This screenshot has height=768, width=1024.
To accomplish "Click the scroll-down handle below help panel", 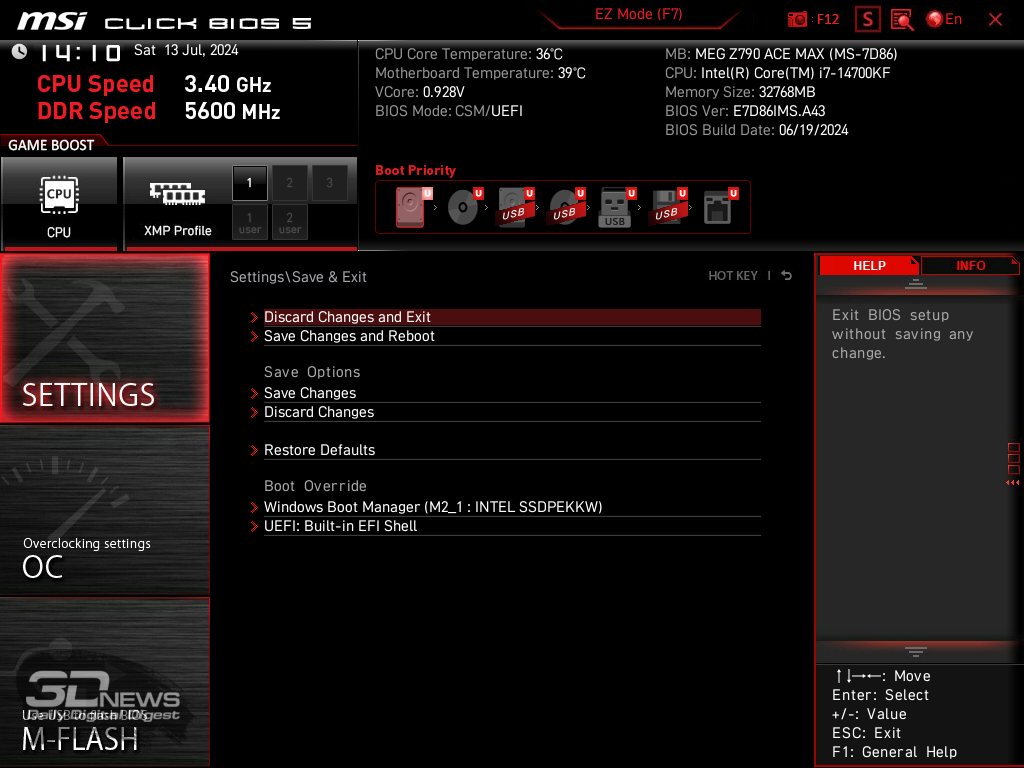I will click(916, 652).
